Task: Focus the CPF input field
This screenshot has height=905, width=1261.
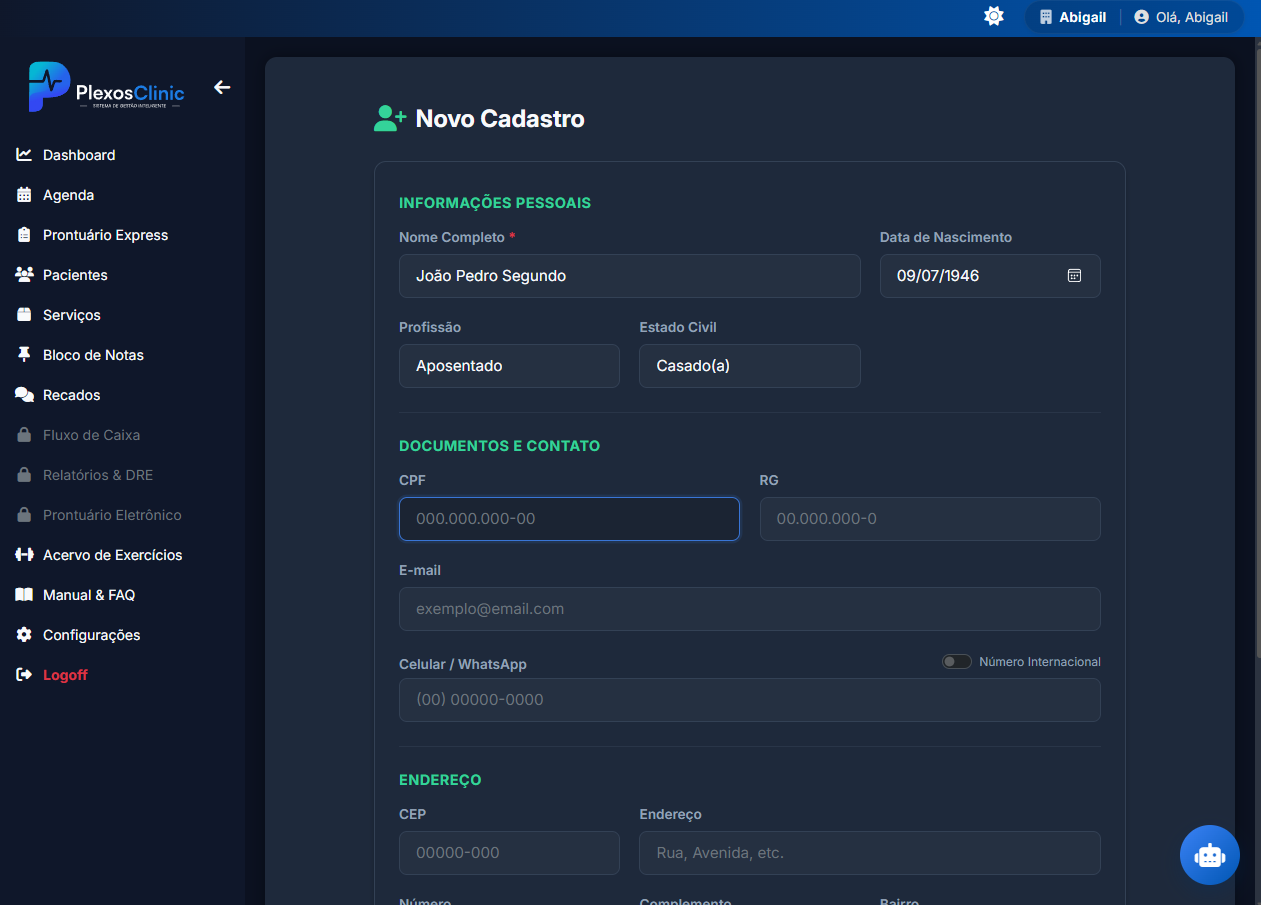Action: [569, 519]
